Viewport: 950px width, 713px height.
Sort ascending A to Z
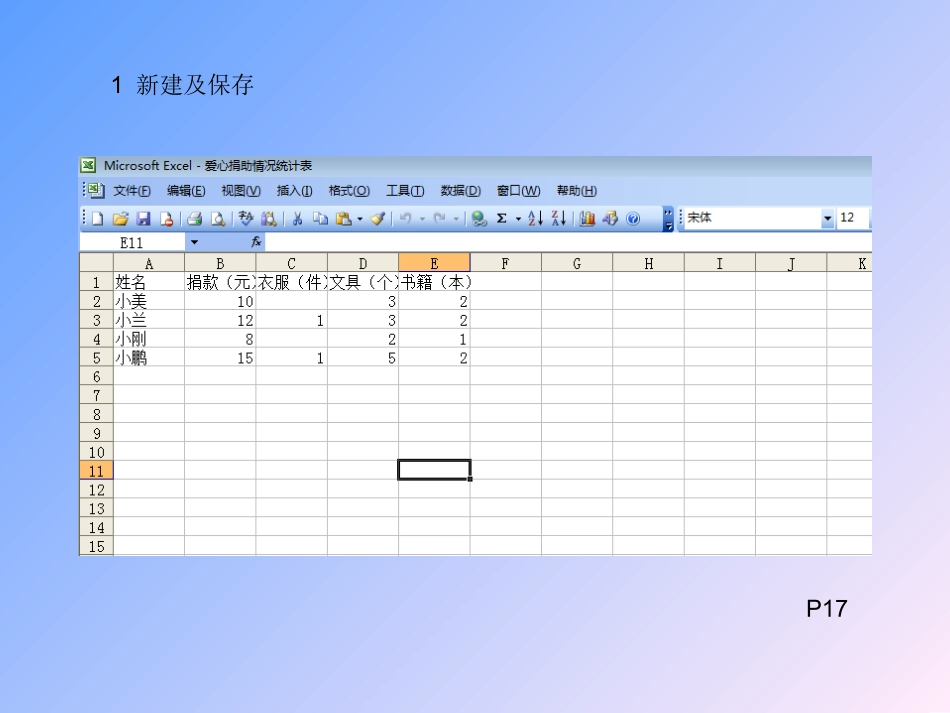535,219
